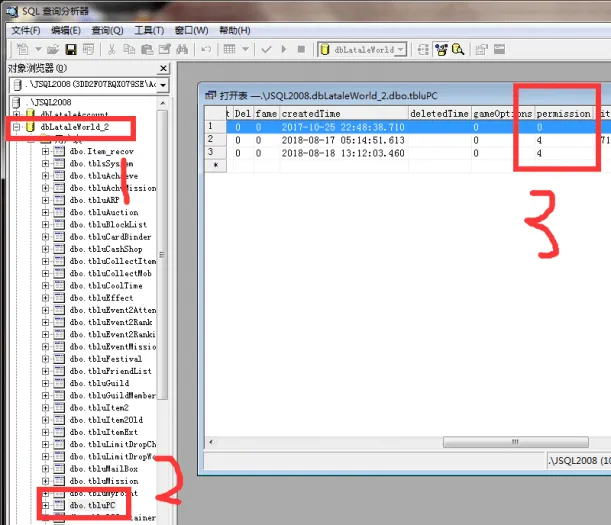
Task: Click the Open File folder icon
Action: 53,49
